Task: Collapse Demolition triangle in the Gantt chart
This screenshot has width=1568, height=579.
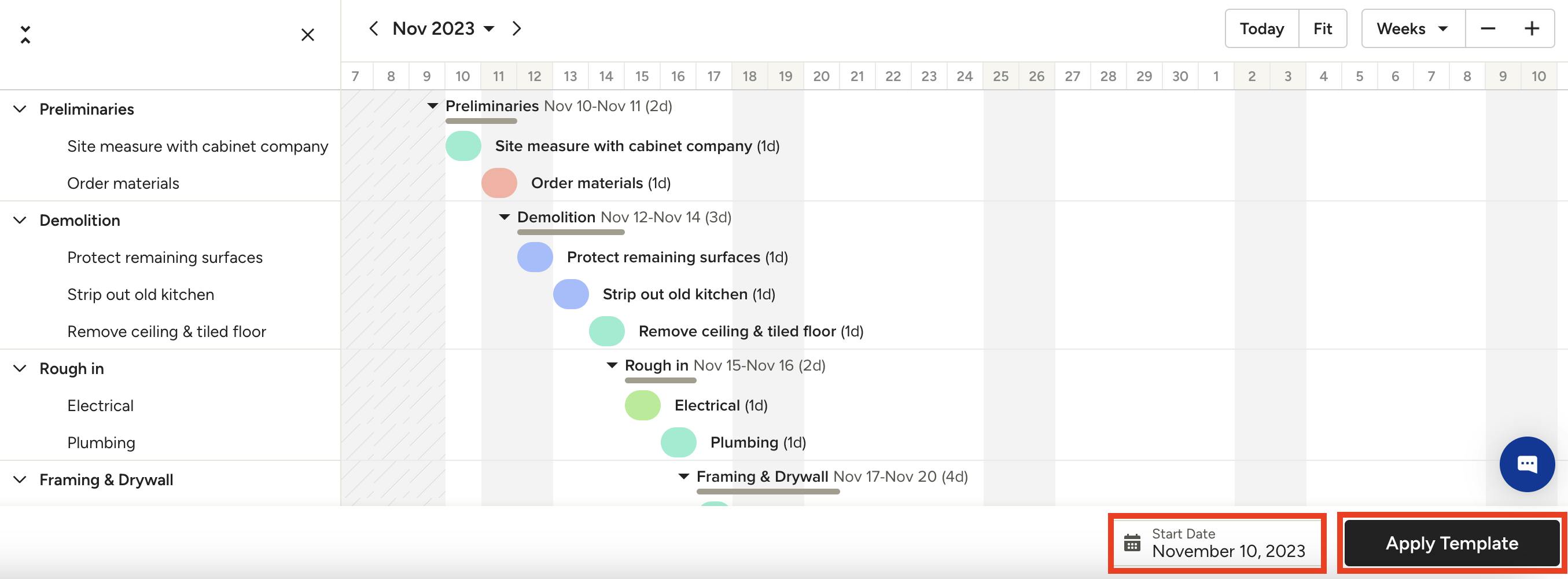Action: 504,217
